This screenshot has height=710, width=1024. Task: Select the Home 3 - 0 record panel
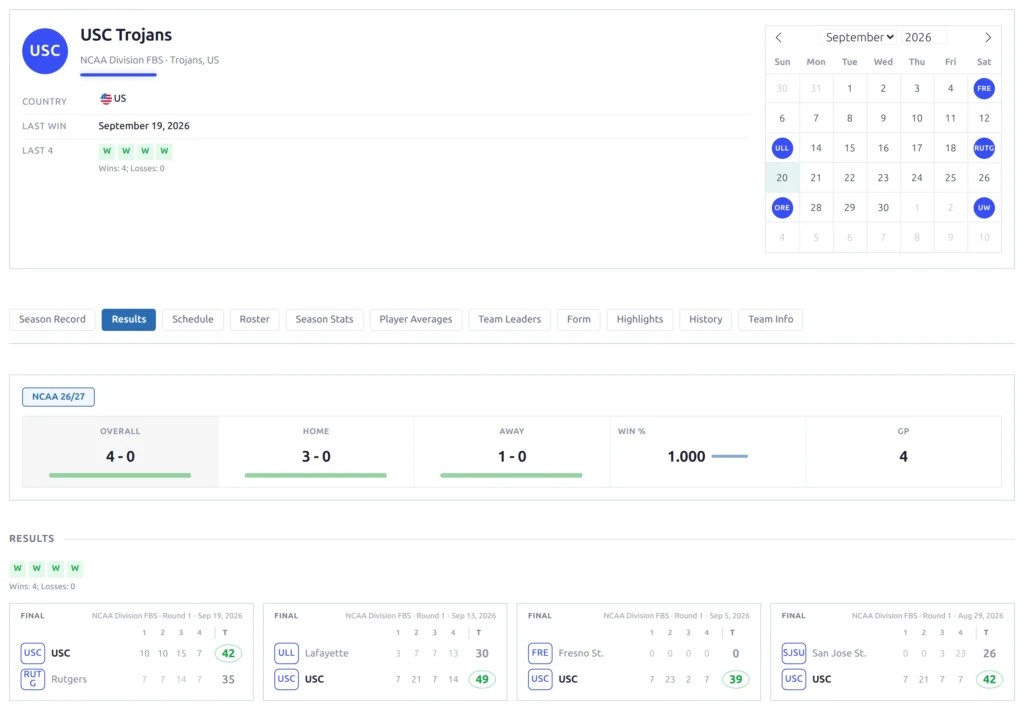(x=315, y=452)
